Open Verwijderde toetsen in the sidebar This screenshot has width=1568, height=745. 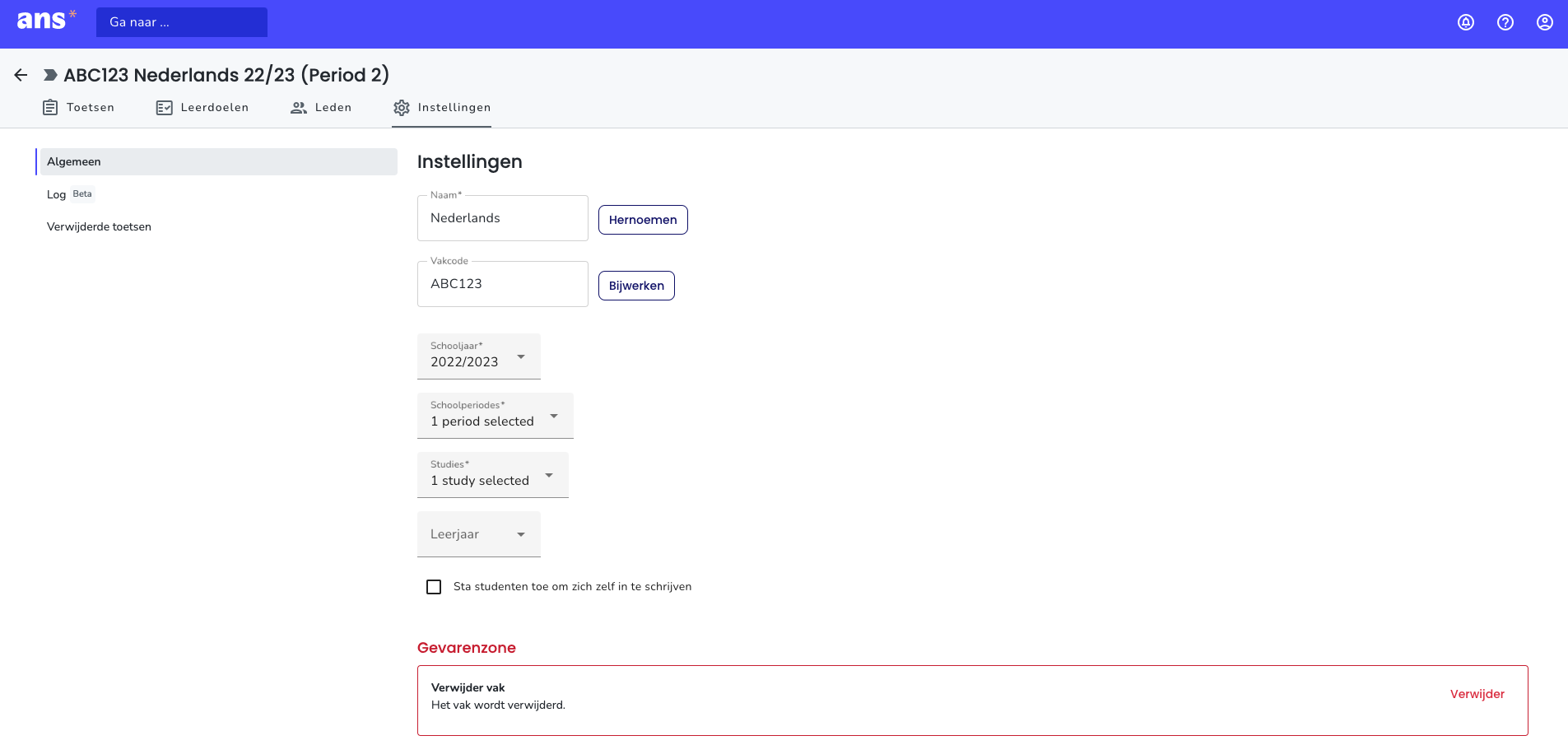(99, 226)
